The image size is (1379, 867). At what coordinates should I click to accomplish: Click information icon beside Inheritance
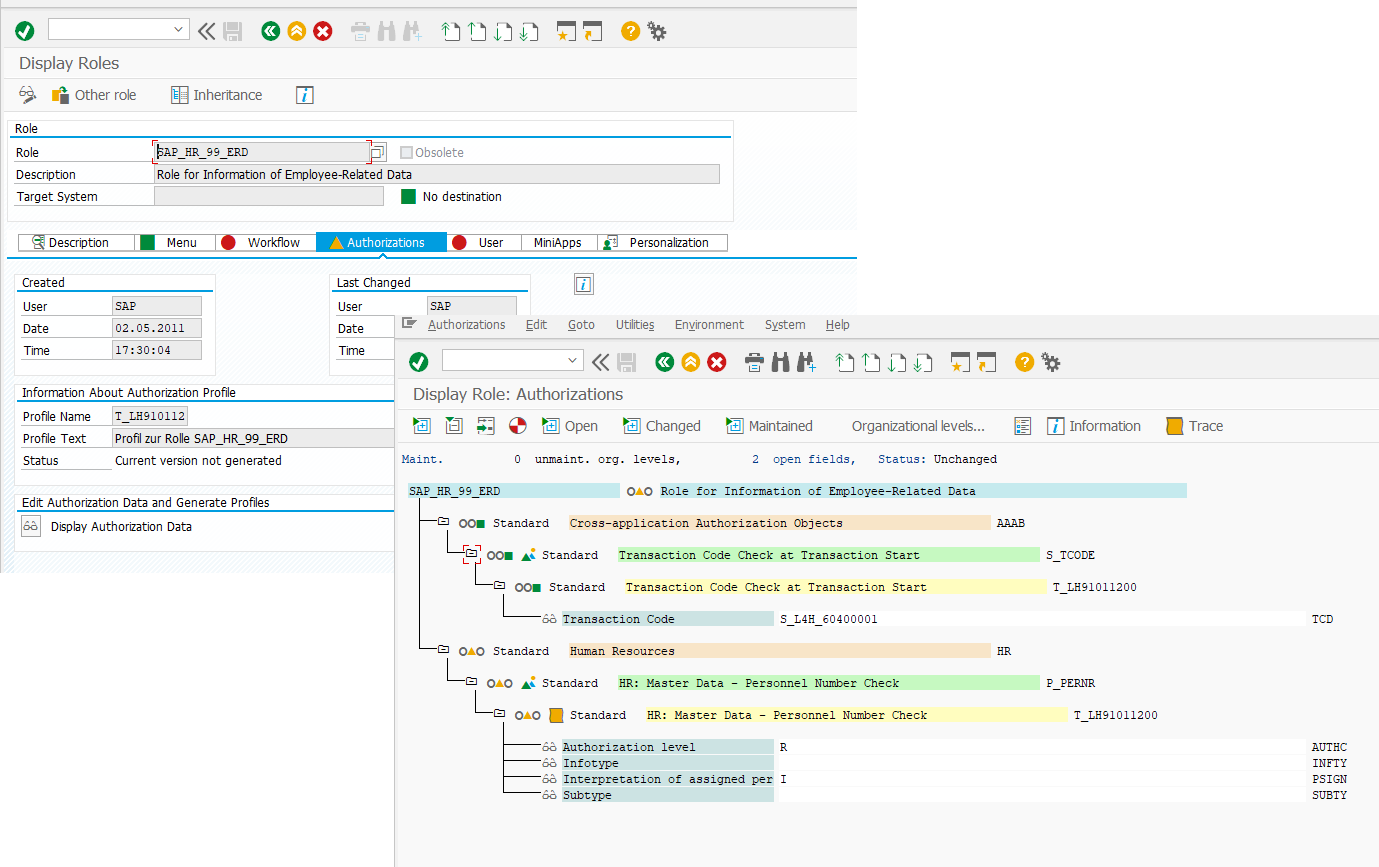(305, 95)
